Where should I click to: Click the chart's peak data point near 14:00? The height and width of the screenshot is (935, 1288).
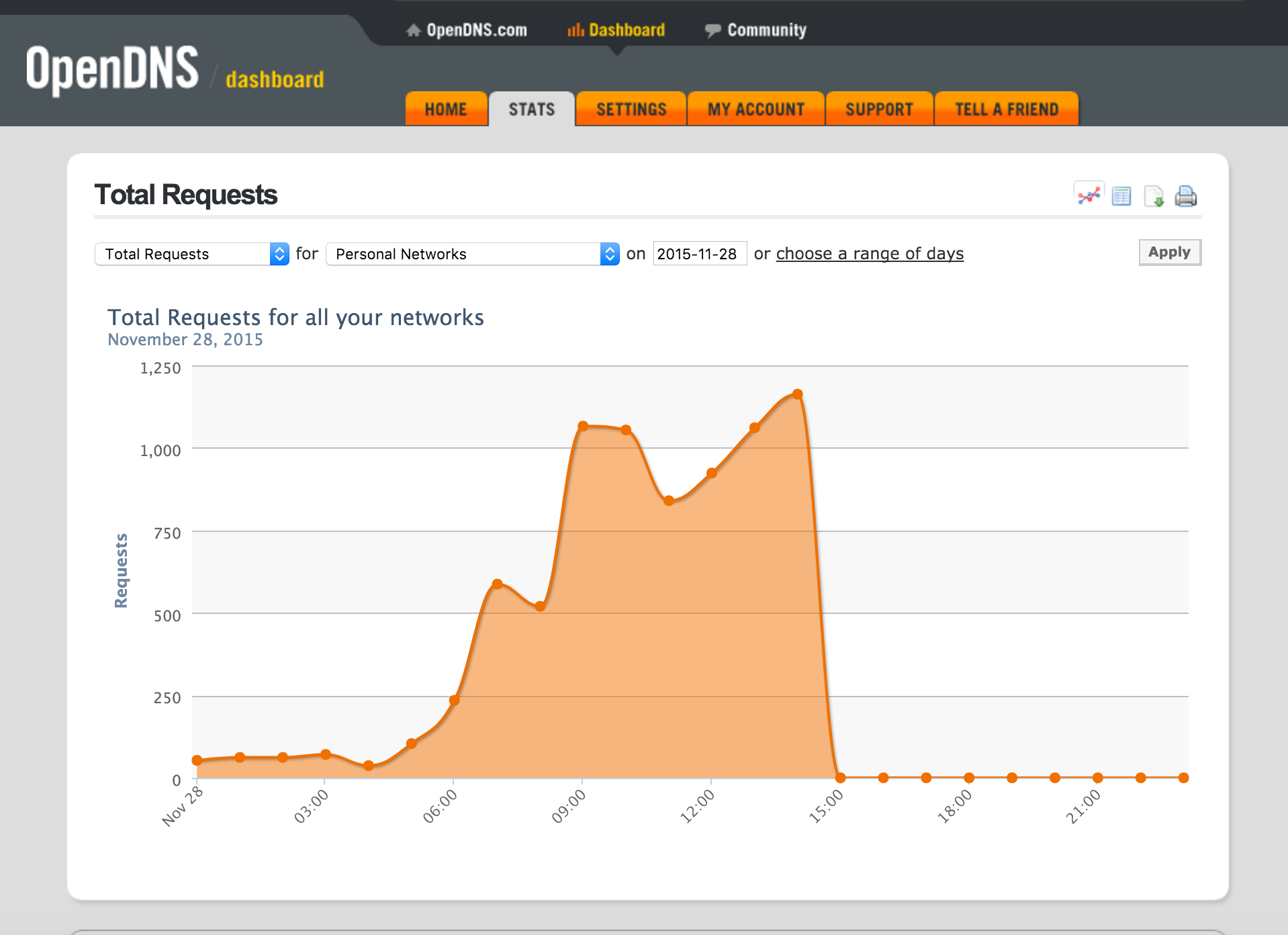click(797, 394)
